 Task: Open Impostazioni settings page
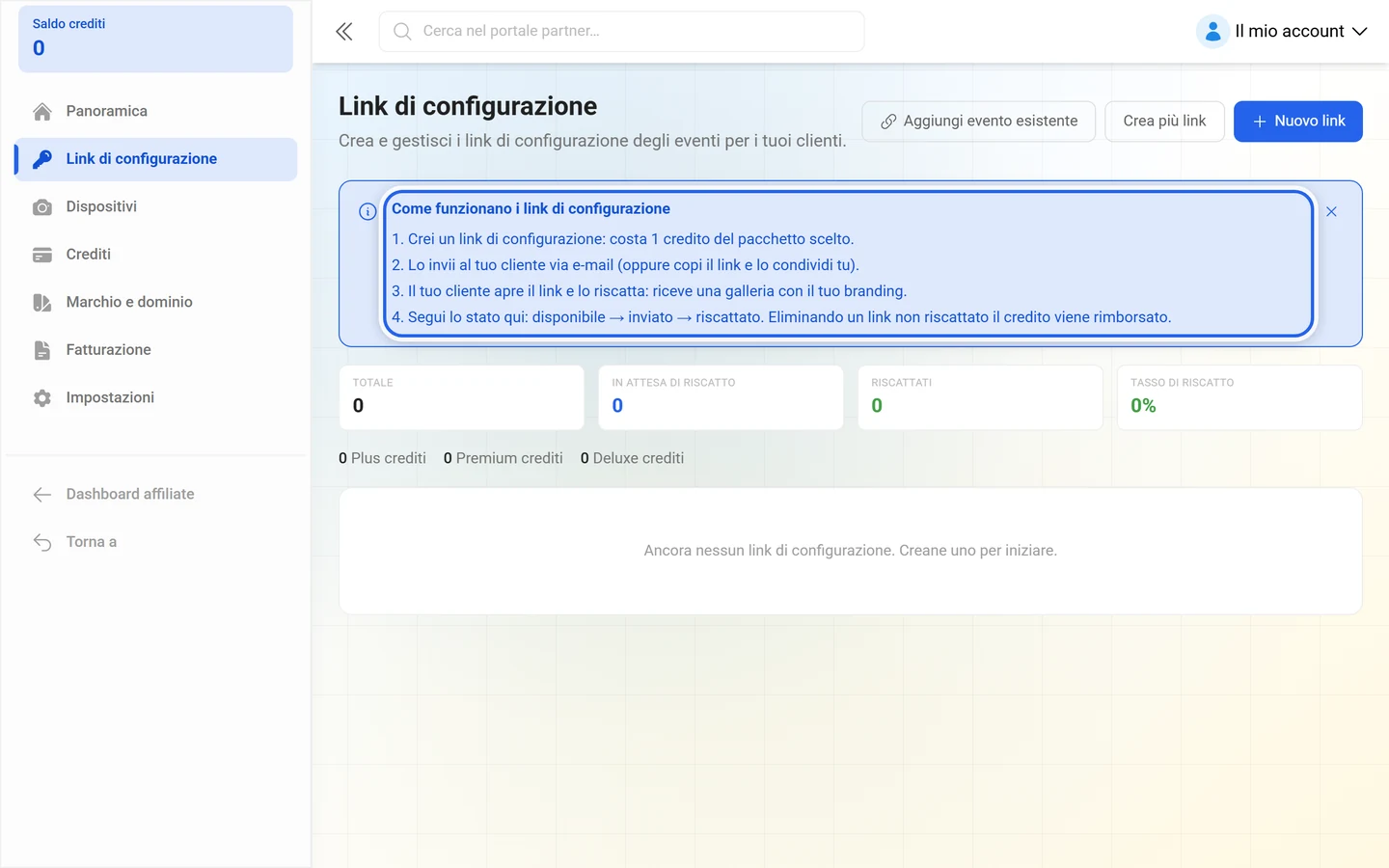[156, 398]
